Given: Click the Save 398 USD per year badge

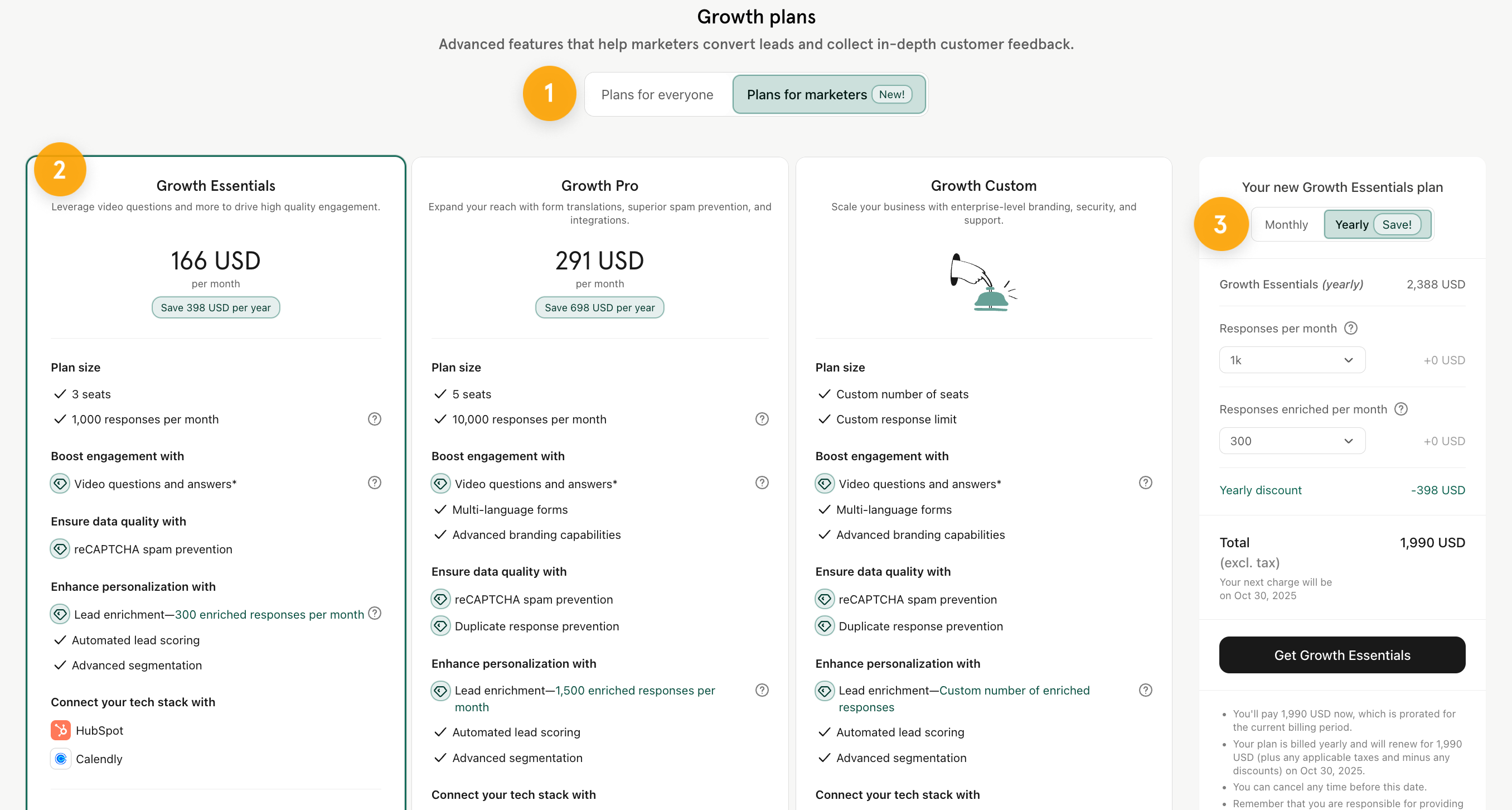Looking at the screenshot, I should coord(215,307).
